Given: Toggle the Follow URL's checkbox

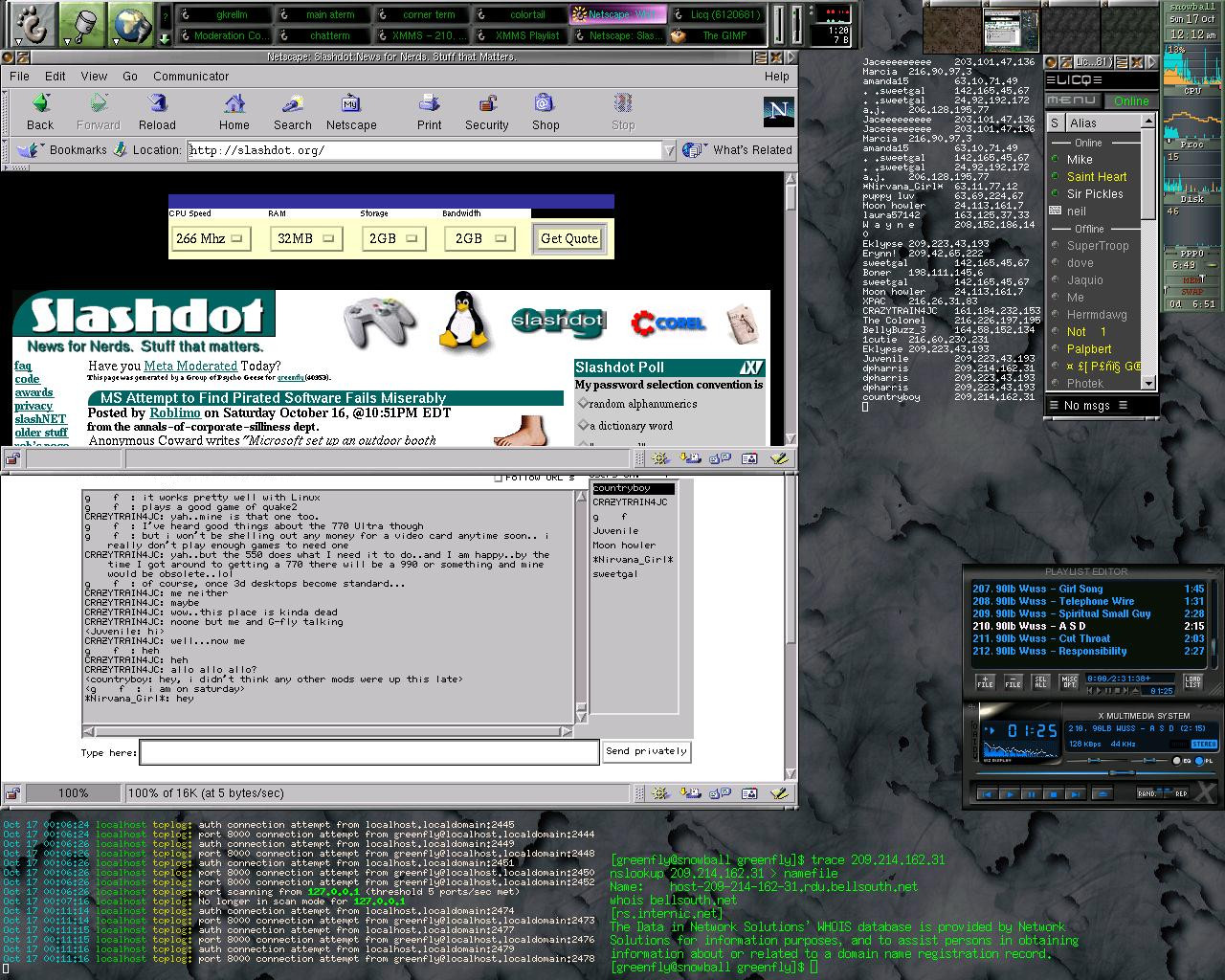Looking at the screenshot, I should point(498,477).
